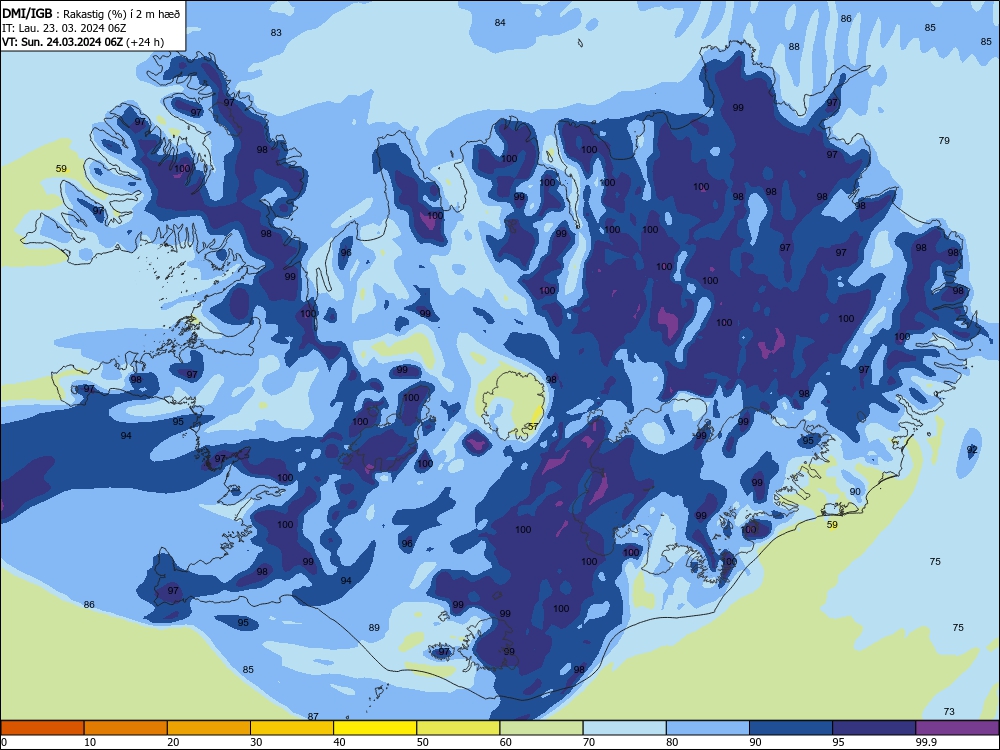Image resolution: width=1000 pixels, height=750 pixels.
Task: Click the '79' humidity value on the map
Action: [x=944, y=140]
